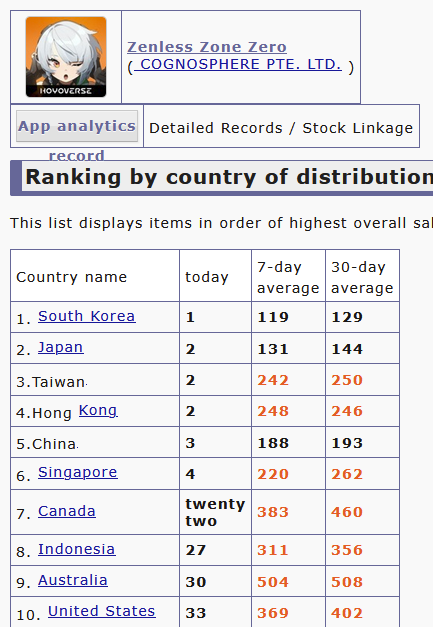Open the Japan country link
The image size is (433, 627).
tap(61, 347)
